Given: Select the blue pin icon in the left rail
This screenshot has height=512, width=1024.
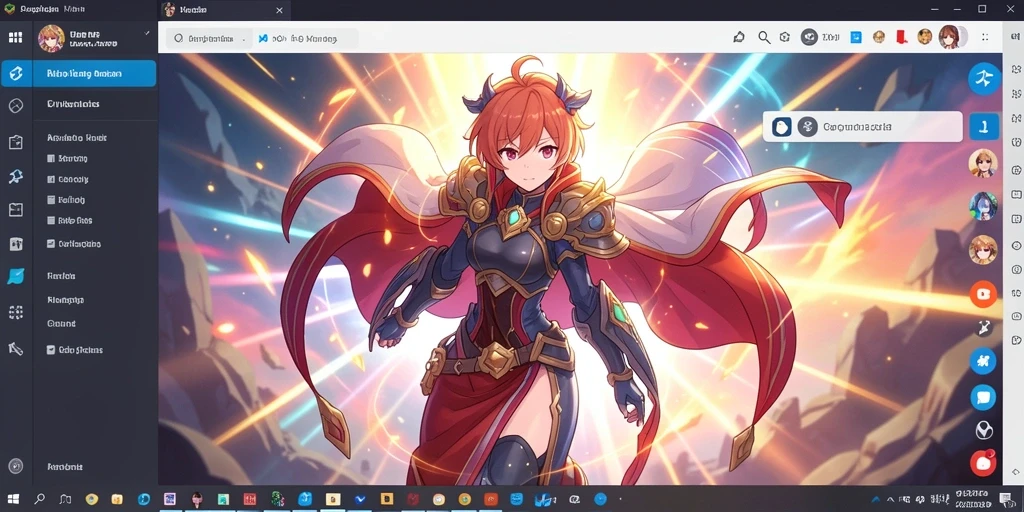Looking at the screenshot, I should [16, 176].
